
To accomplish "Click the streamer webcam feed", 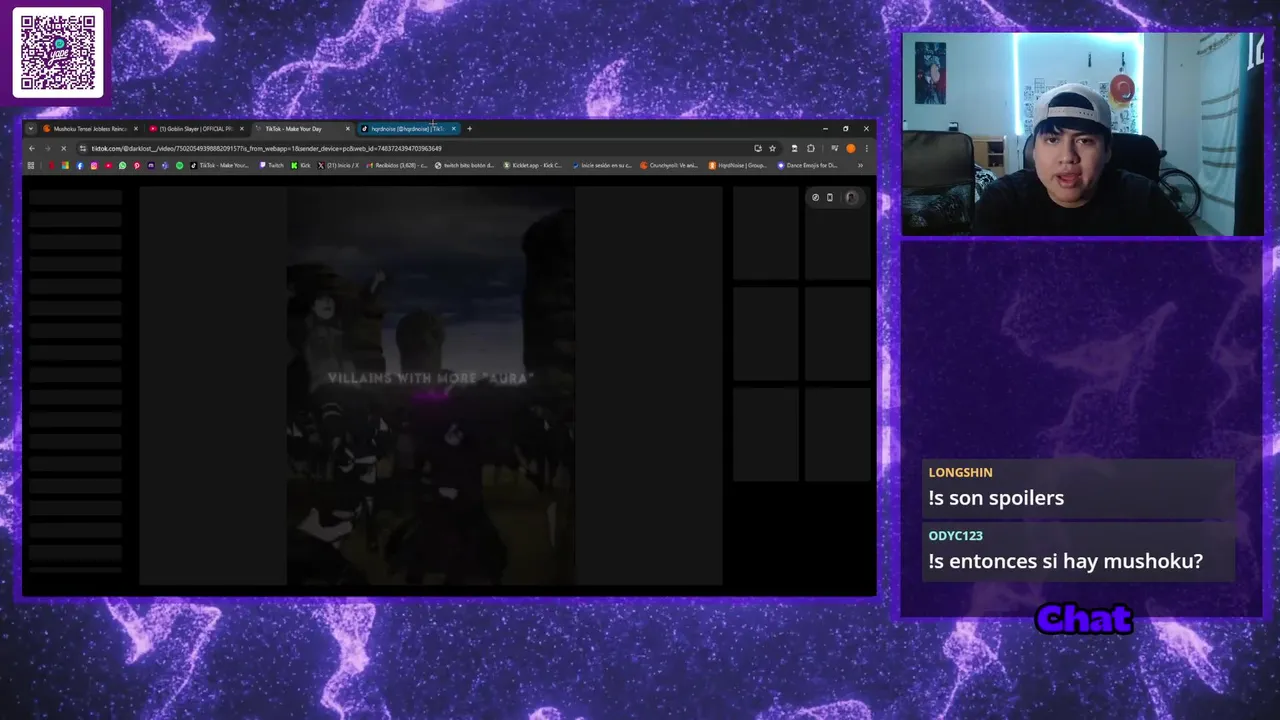I will pyautogui.click(x=1083, y=135).
